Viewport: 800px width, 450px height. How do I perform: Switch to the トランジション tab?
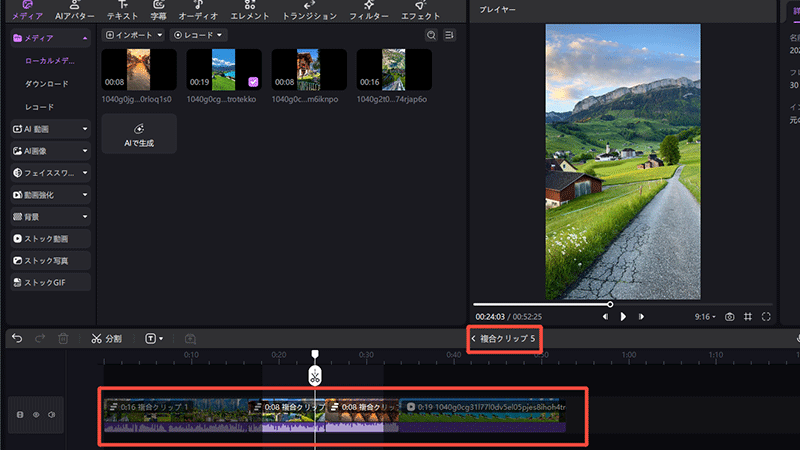tap(310, 11)
